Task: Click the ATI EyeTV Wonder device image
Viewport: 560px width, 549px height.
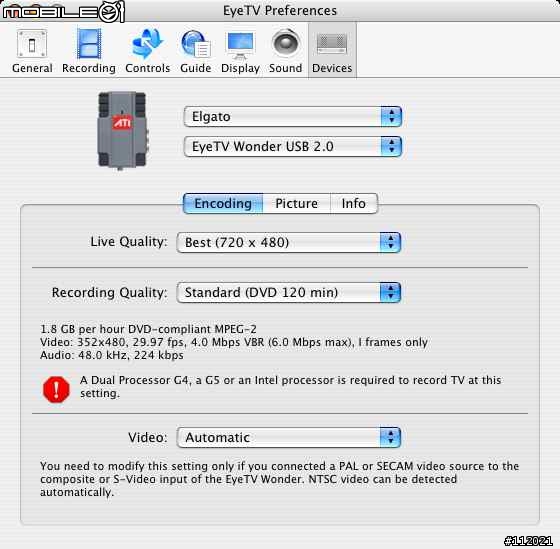Action: pyautogui.click(x=122, y=130)
